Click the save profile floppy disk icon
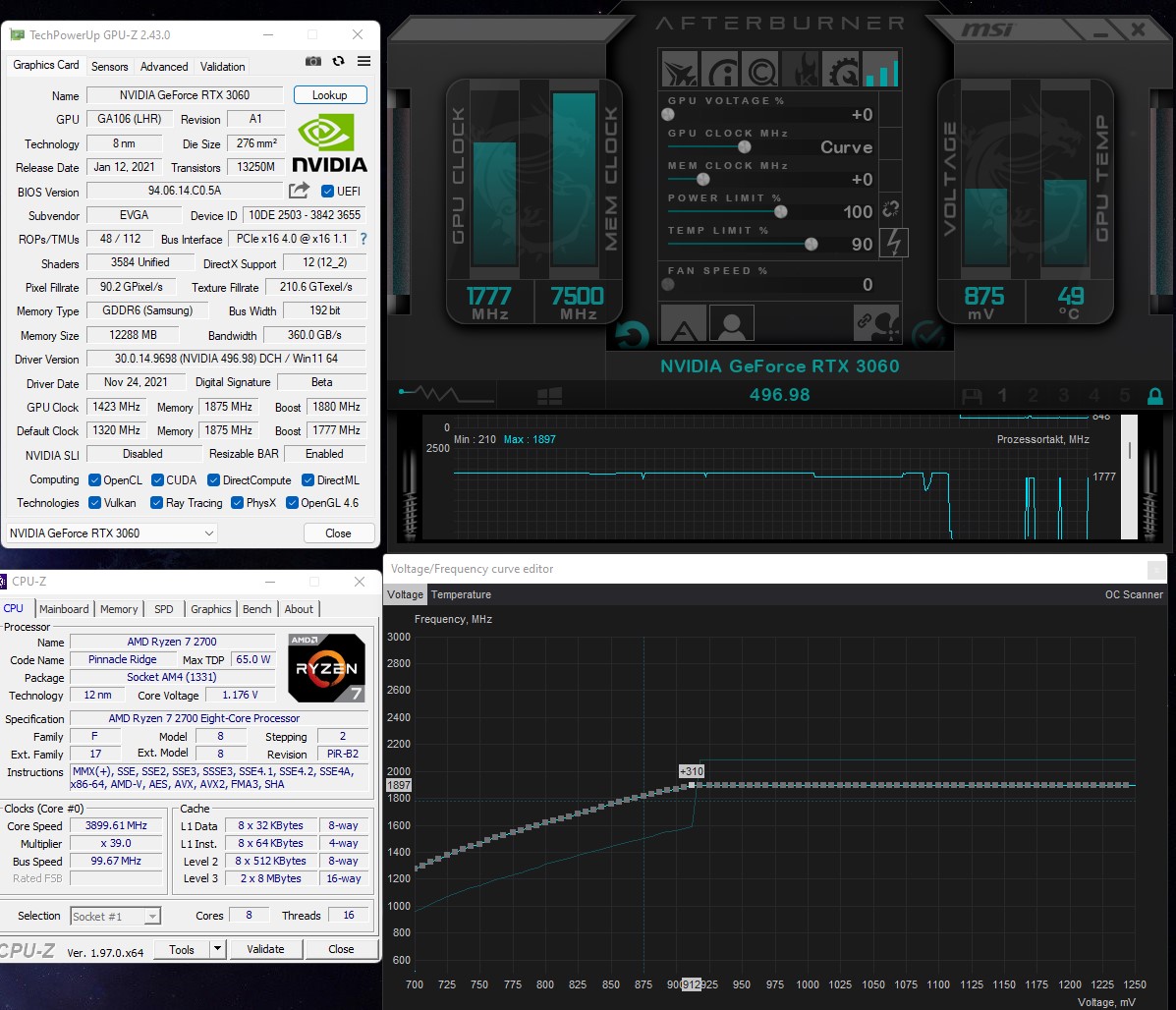 click(972, 395)
